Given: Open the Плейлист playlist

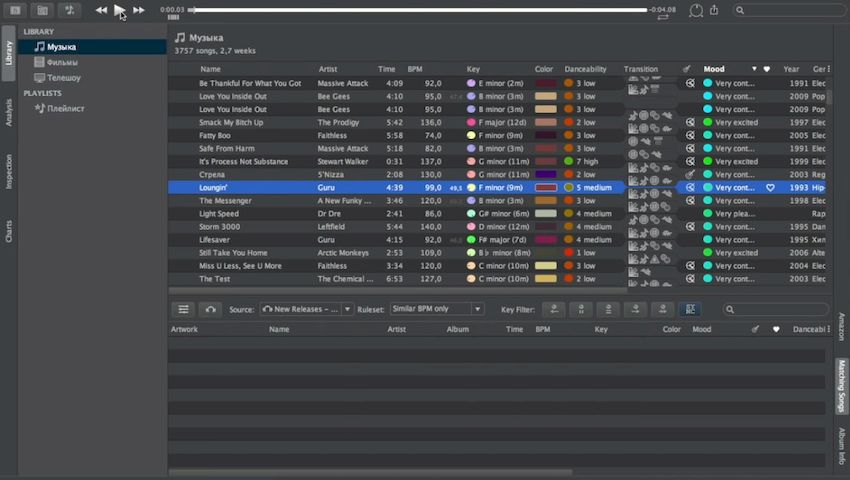Looking at the screenshot, I should 65,108.
